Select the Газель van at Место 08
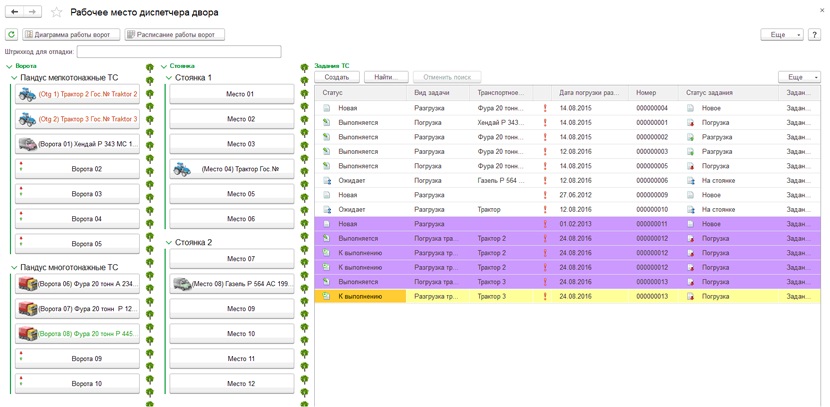830x407 pixels. click(x=182, y=284)
